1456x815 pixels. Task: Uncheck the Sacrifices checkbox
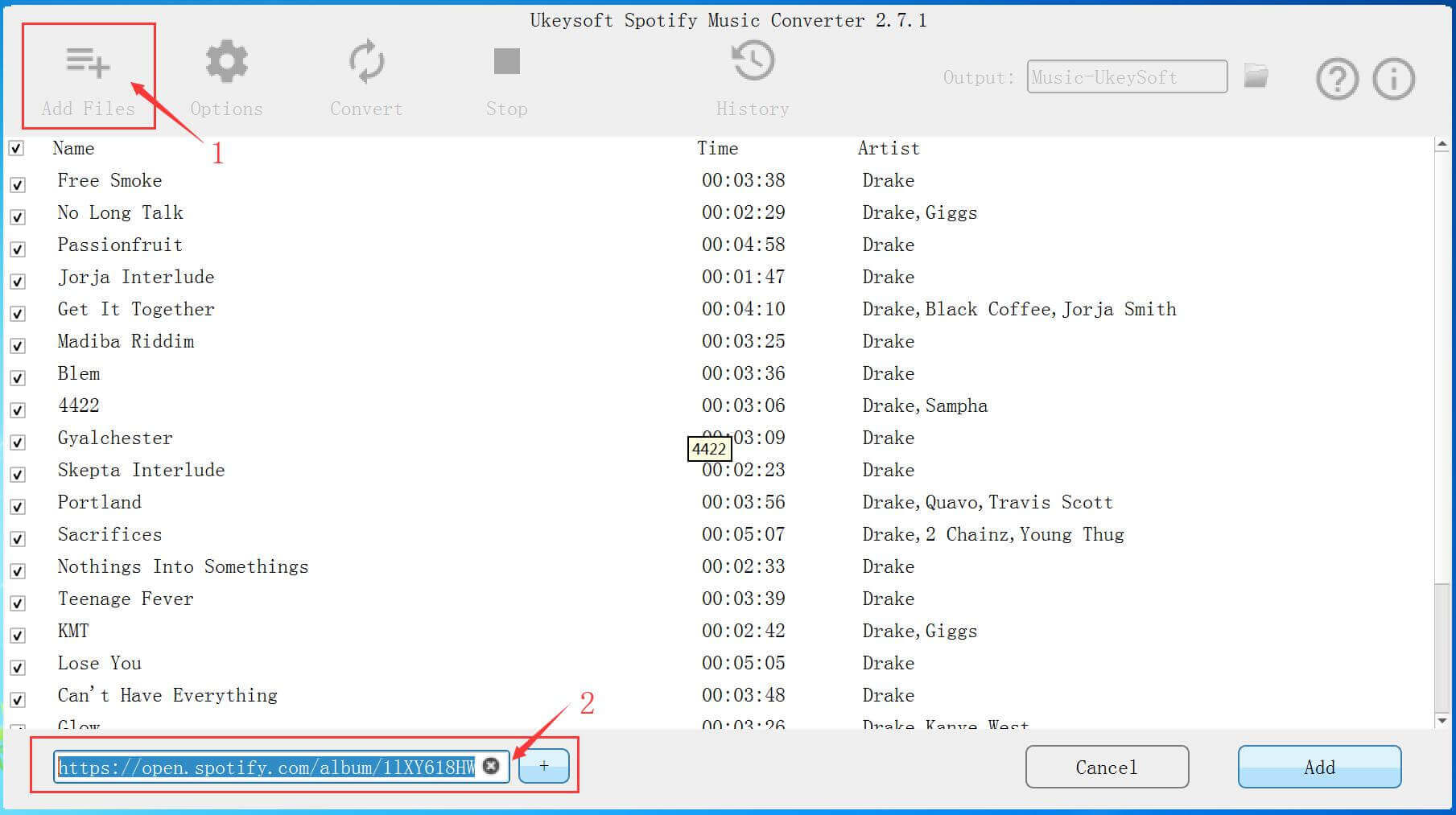[x=17, y=539]
